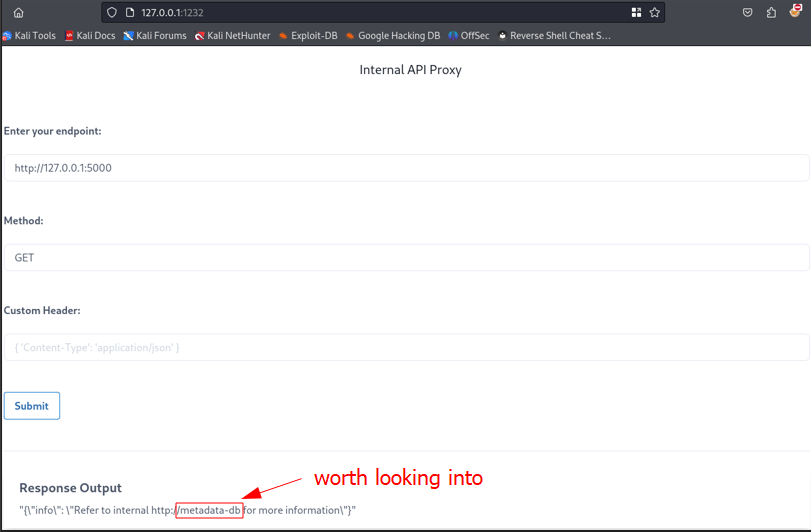The width and height of the screenshot is (811, 532).
Task: Open the Google Hacking DB bookmark
Action: coord(393,36)
